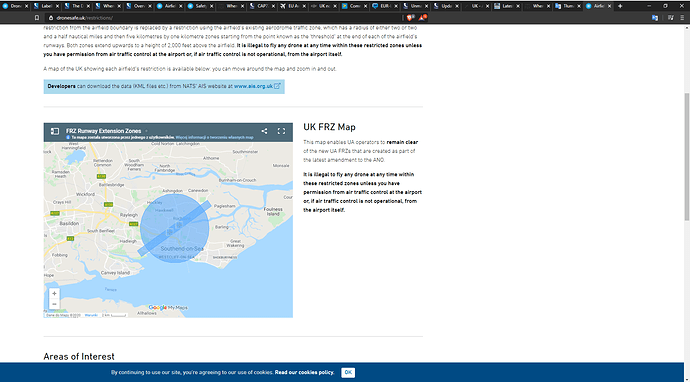
Task: Toggle the map legend panel icon
Action: 55,131
